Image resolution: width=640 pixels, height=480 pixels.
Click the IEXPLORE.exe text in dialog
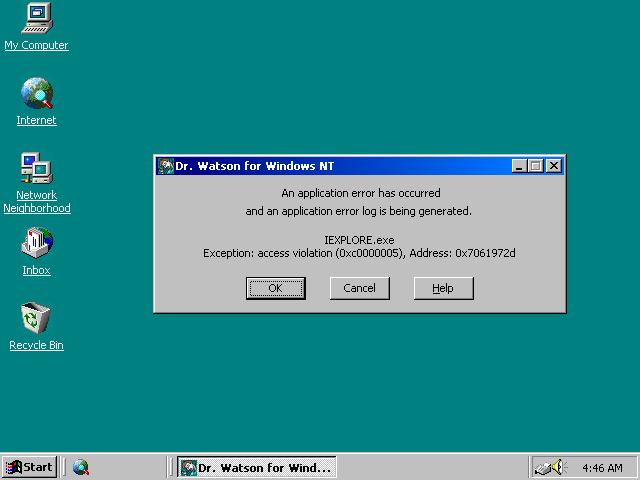(x=359, y=240)
